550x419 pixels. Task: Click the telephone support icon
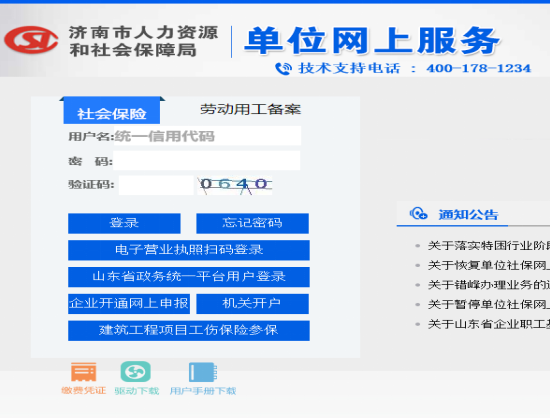[x=283, y=68]
